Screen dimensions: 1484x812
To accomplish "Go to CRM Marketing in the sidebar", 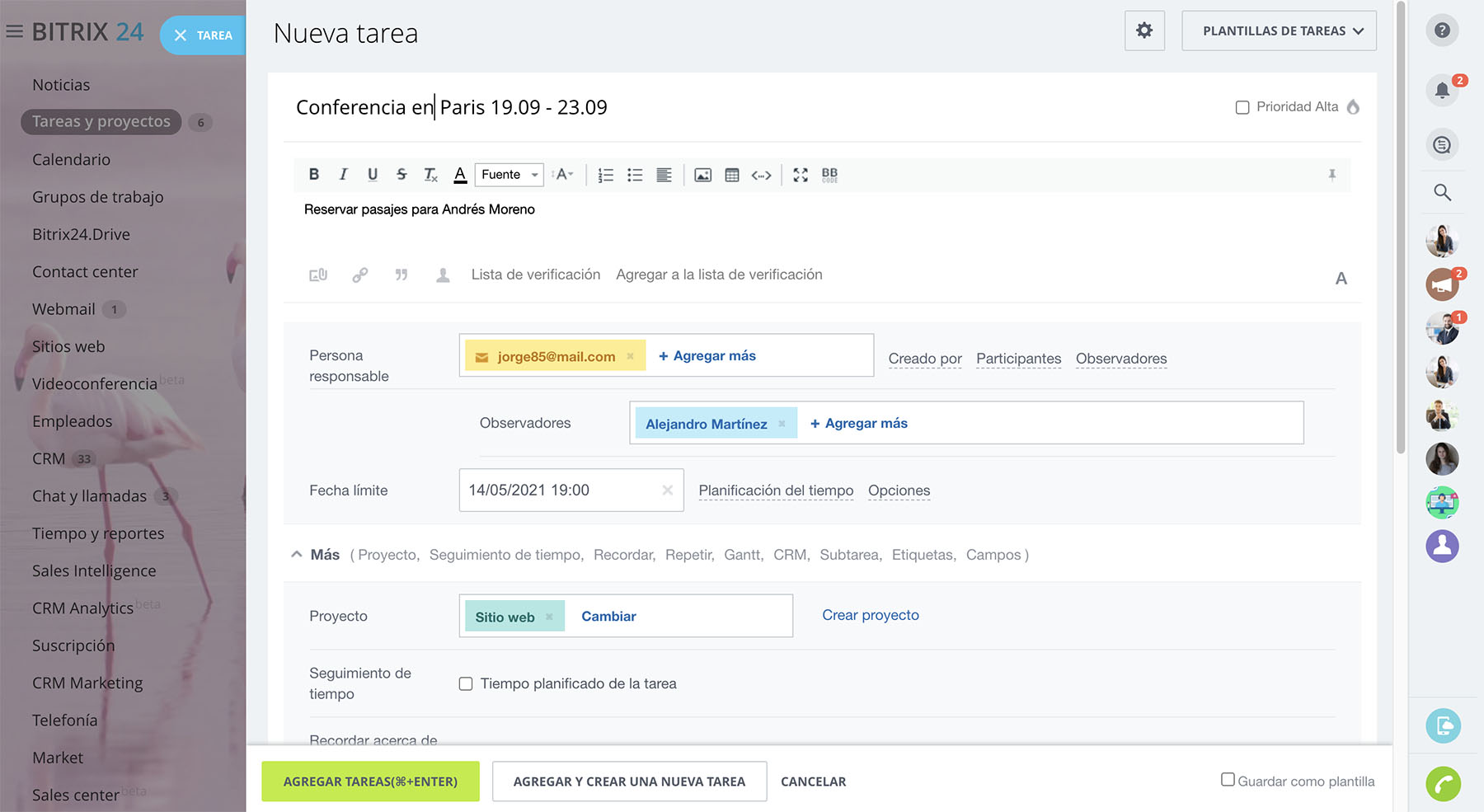I will point(87,683).
